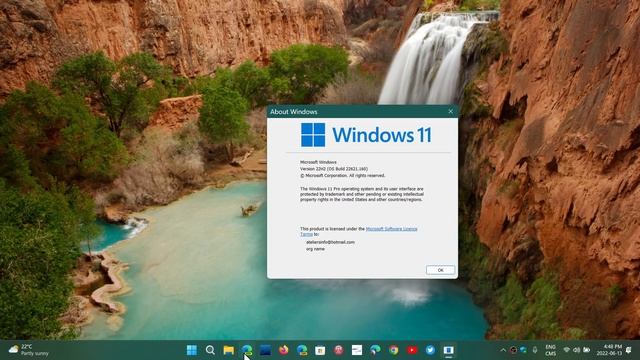Click the Windows 11 logo
This screenshot has height=360, width=640.
click(x=366, y=135)
